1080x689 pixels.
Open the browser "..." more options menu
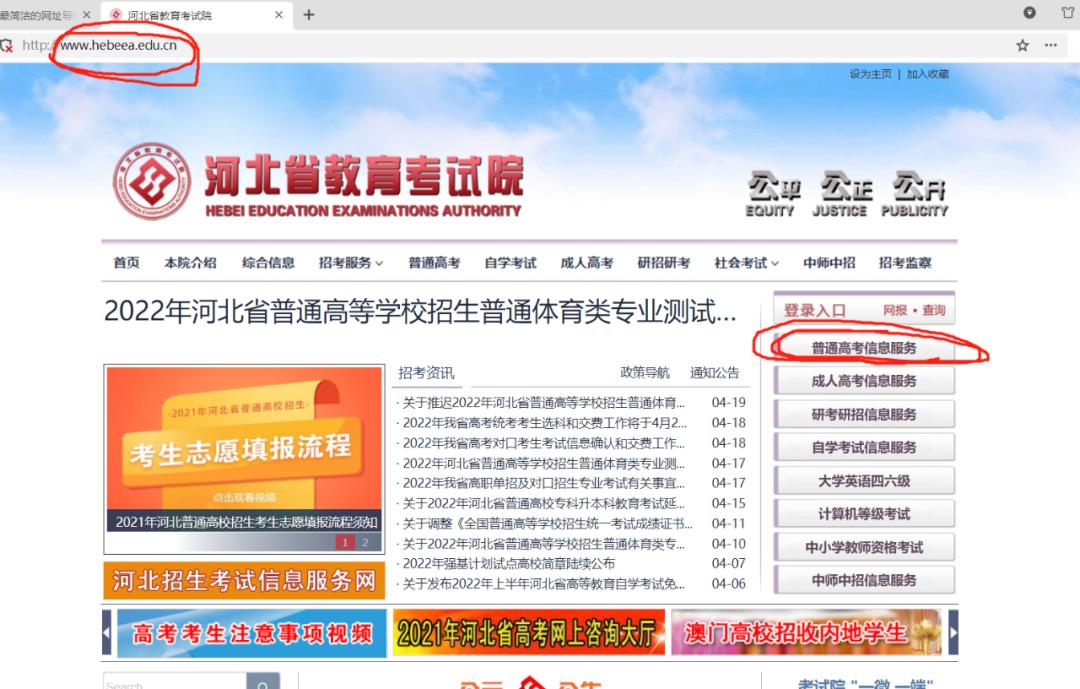tap(1052, 46)
